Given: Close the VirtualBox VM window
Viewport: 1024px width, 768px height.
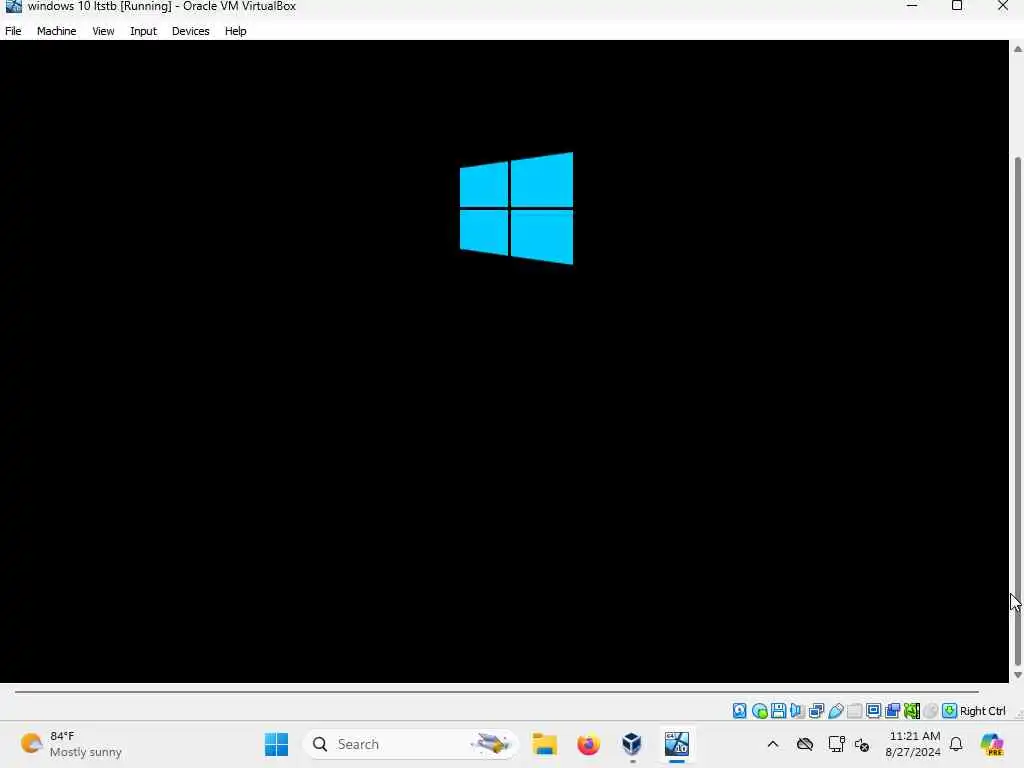Looking at the screenshot, I should pos(1003,6).
